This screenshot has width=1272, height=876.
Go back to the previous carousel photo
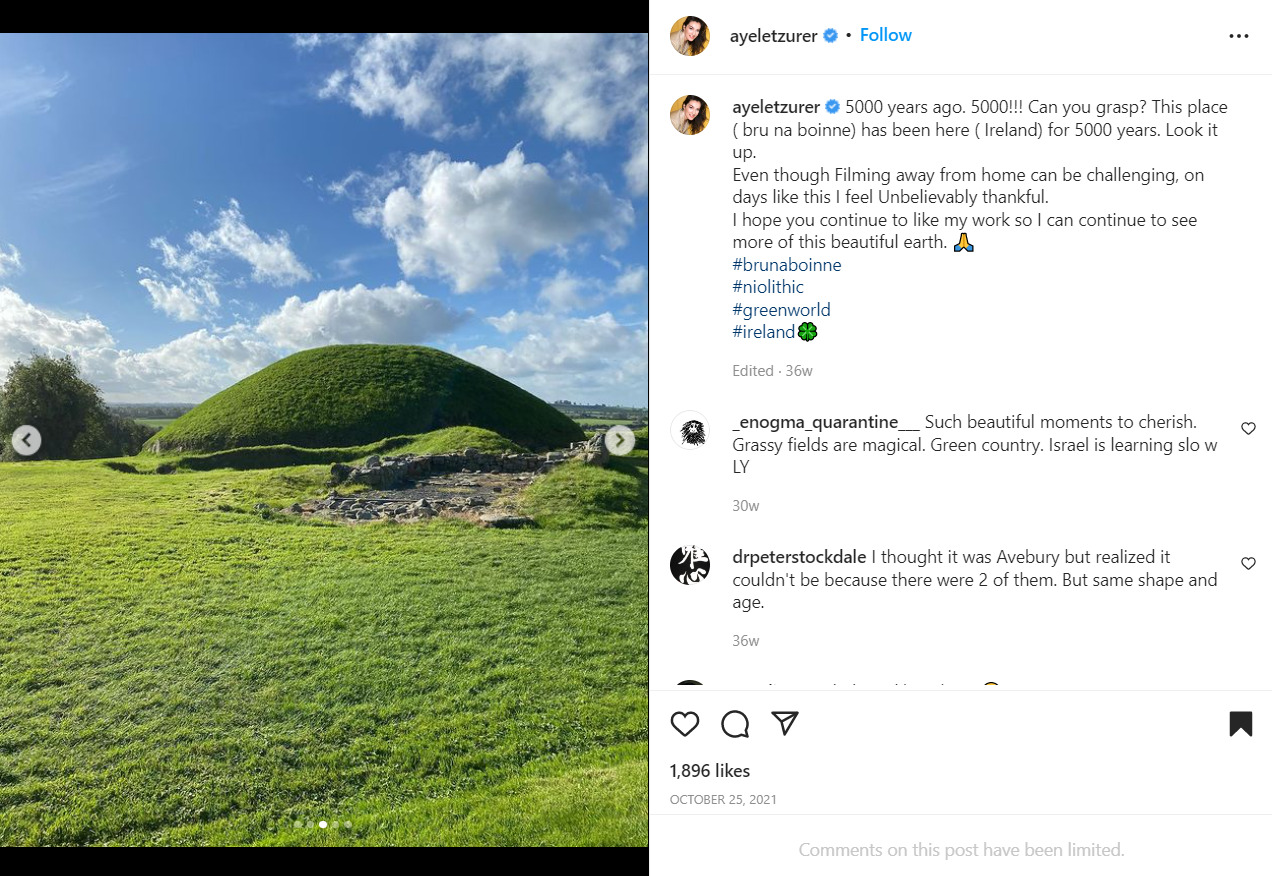(26, 439)
